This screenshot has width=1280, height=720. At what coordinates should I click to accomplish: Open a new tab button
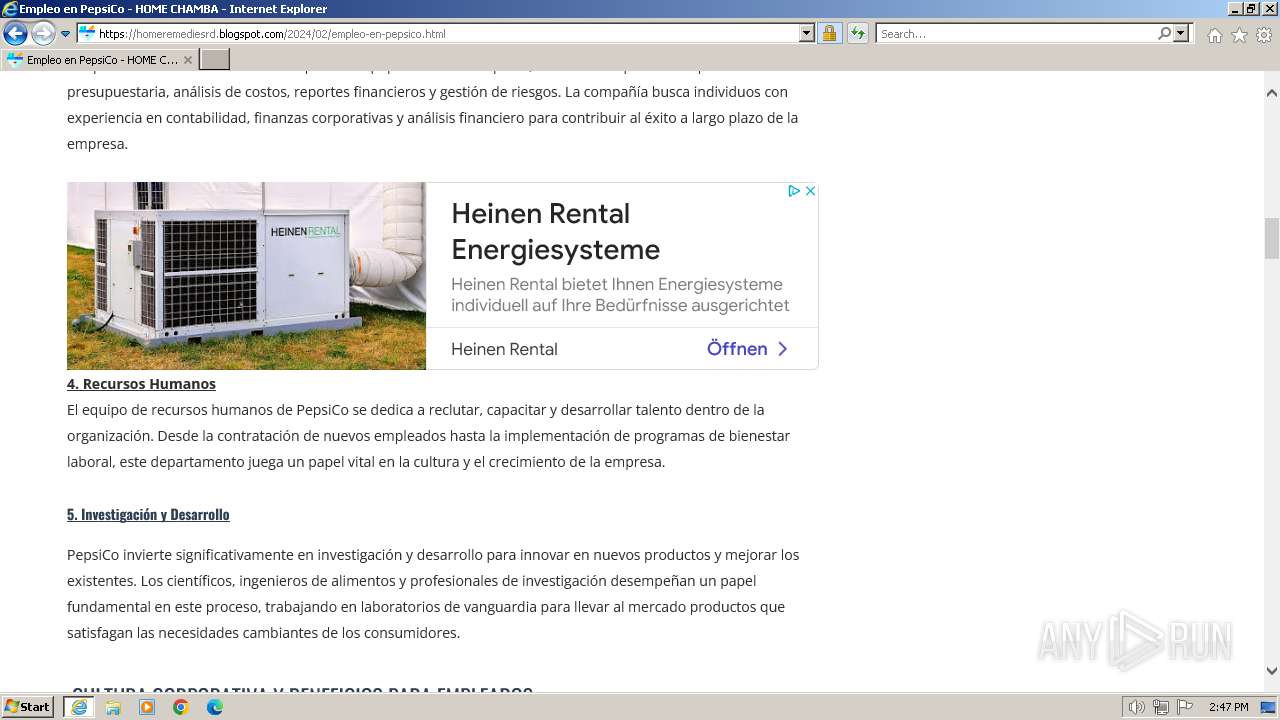[x=215, y=60]
